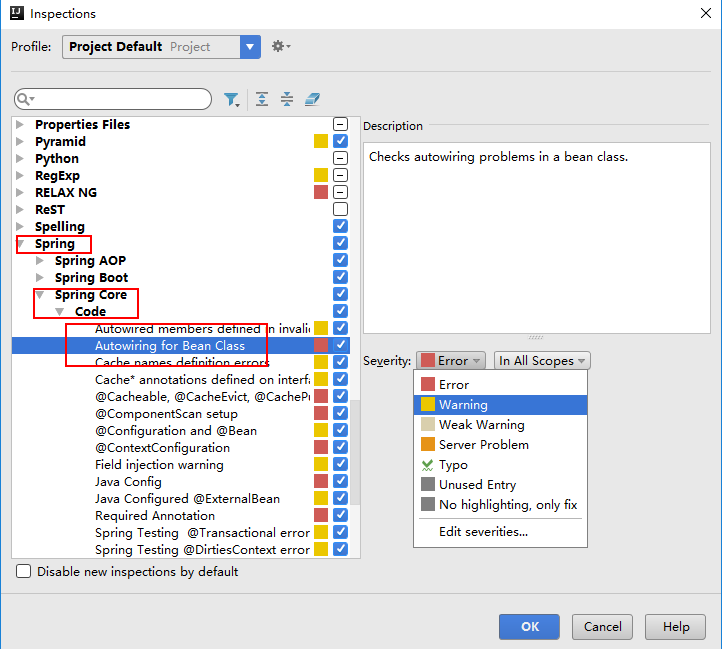Choose Server Problem severity option
The width and height of the screenshot is (722, 649).
tap(500, 445)
